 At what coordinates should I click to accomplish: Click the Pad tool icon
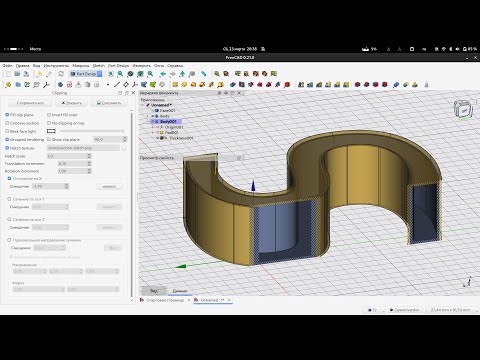(175, 85)
